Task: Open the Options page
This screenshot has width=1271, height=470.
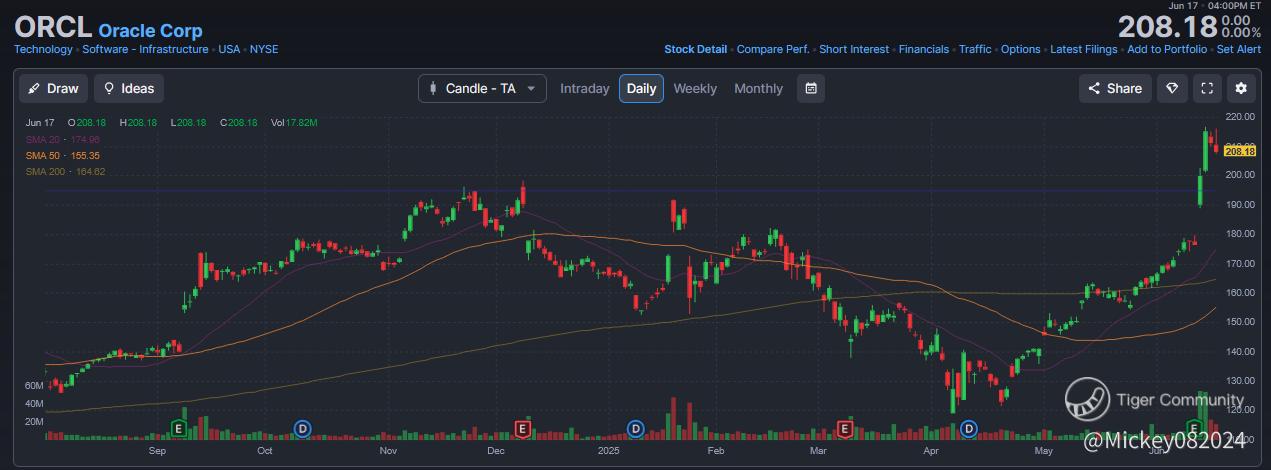Action: click(x=1021, y=49)
